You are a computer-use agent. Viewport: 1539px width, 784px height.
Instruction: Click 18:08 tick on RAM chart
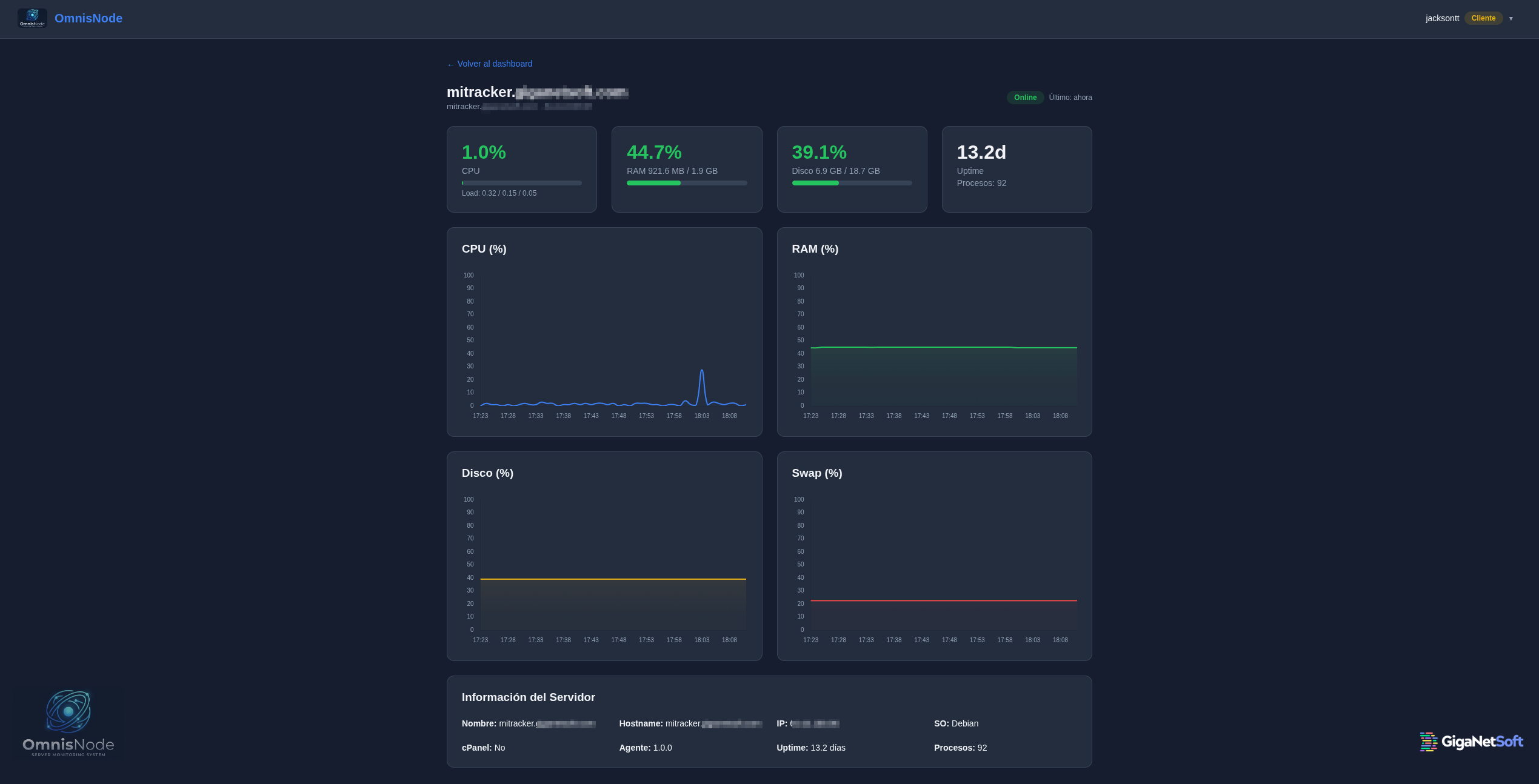coord(1060,416)
